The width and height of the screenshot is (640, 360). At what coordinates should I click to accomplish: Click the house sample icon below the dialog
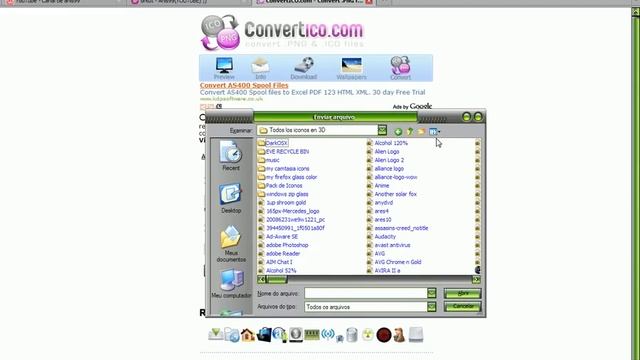(248, 335)
